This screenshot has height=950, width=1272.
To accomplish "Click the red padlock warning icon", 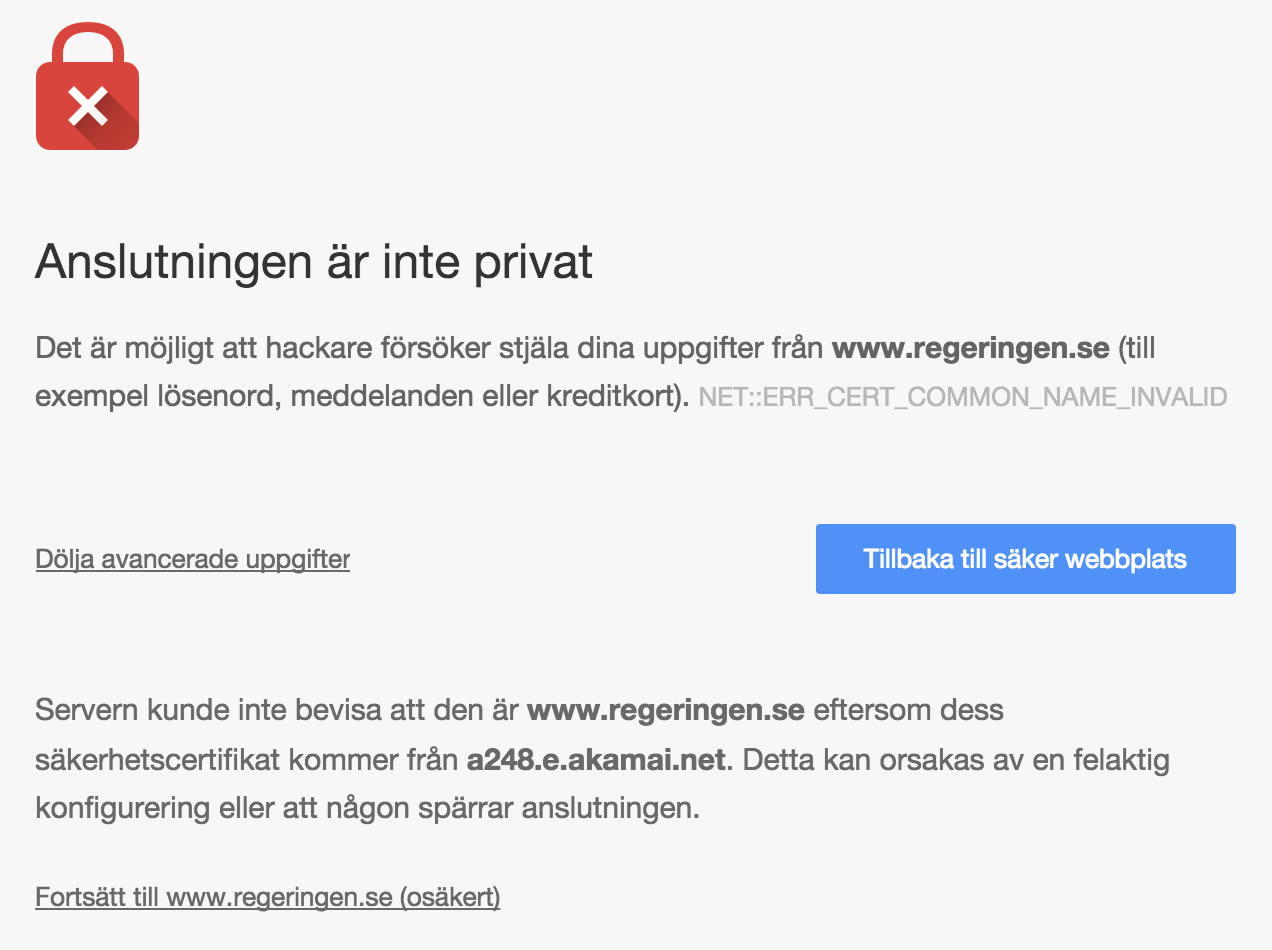I will [87, 88].
